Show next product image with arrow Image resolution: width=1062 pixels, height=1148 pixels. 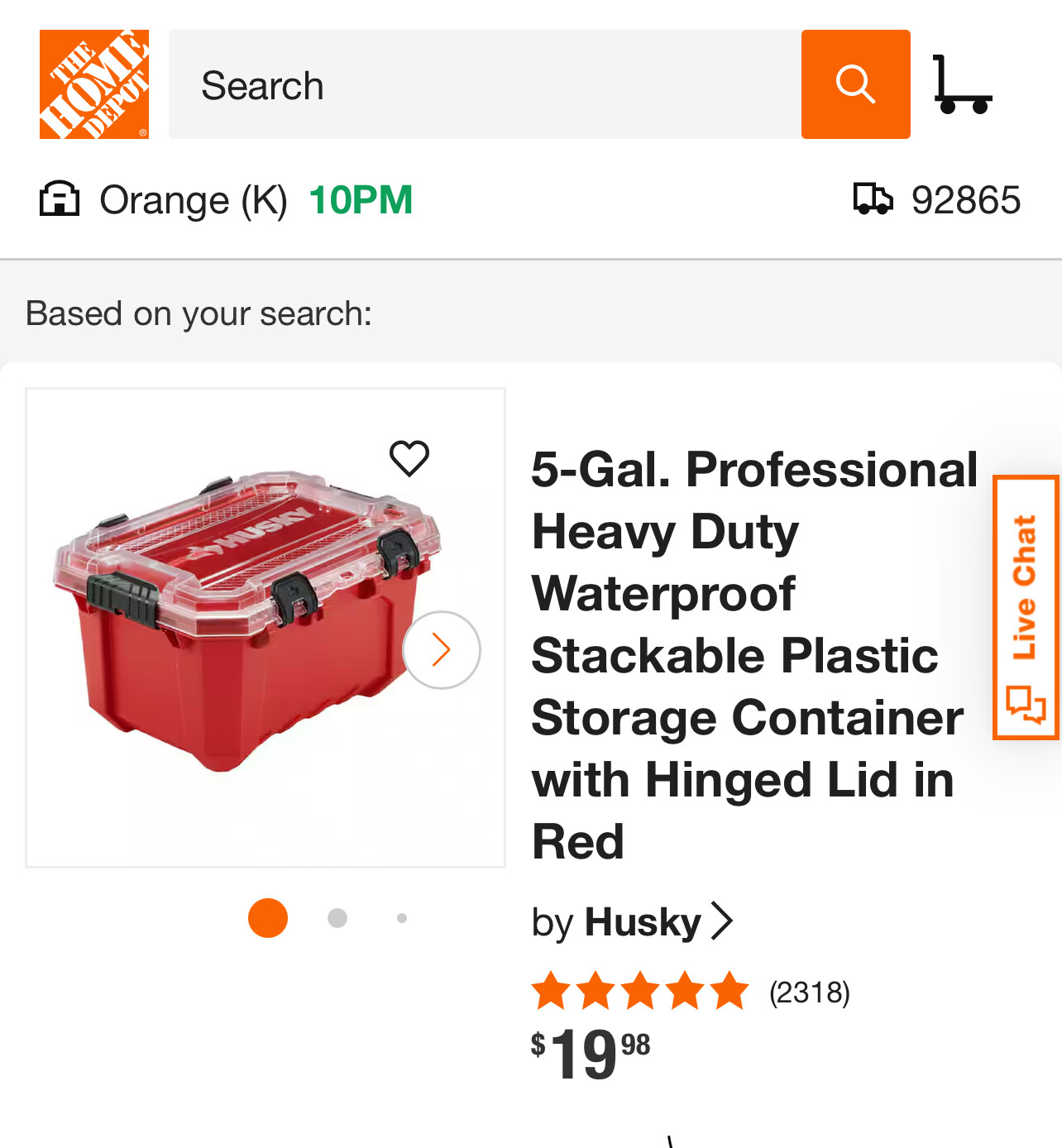[x=442, y=650]
